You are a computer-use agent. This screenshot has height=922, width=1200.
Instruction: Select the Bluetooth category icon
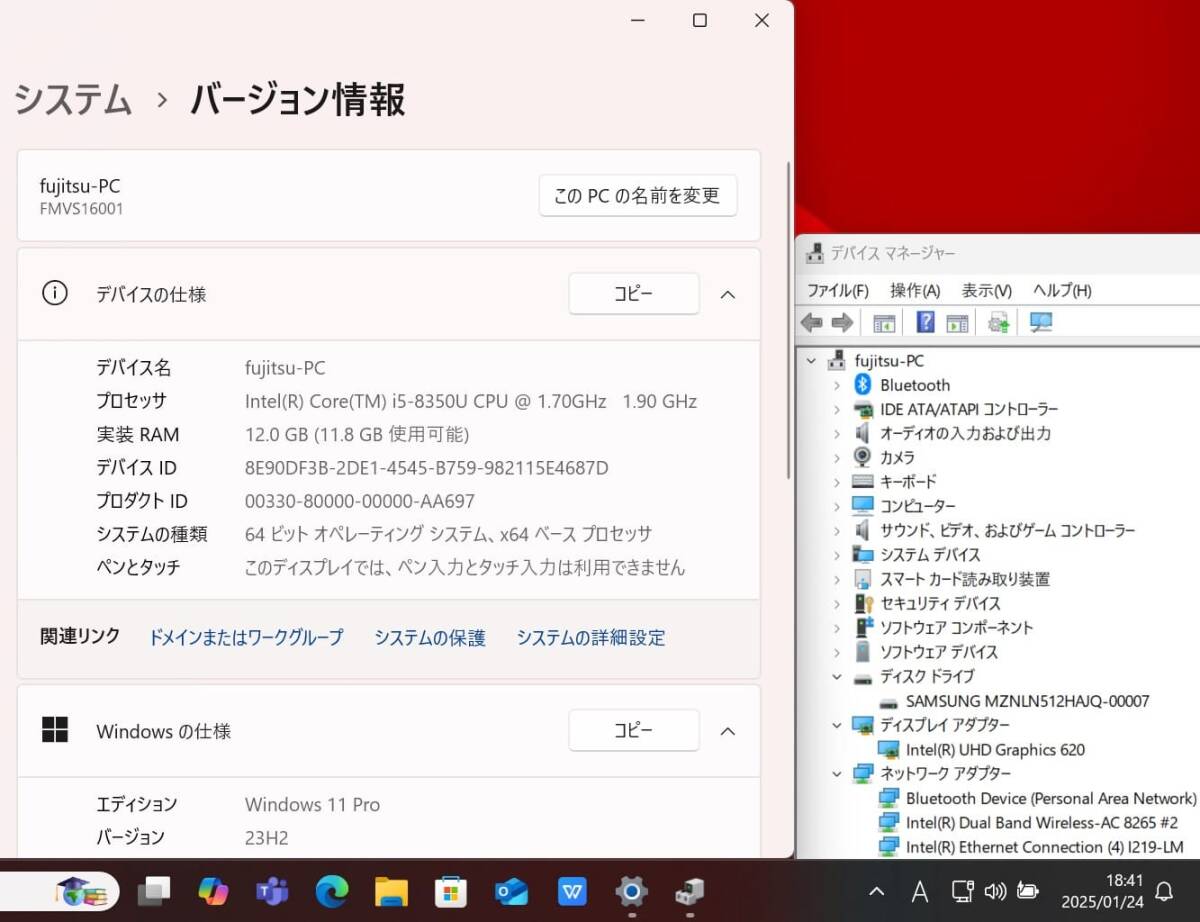pyautogui.click(x=862, y=385)
